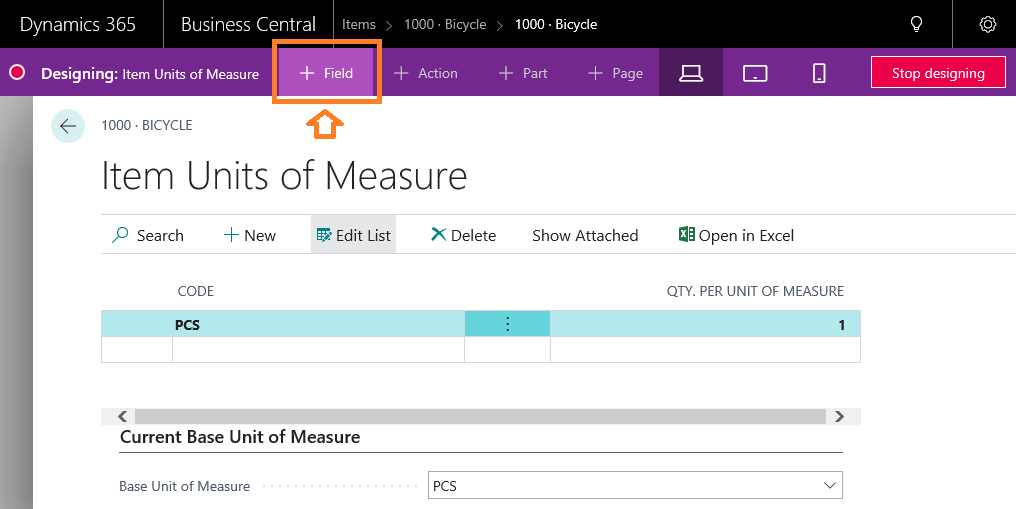Select the last 1000 · Bicycle breadcrumb
This screenshot has height=509, width=1016.
tap(556, 25)
